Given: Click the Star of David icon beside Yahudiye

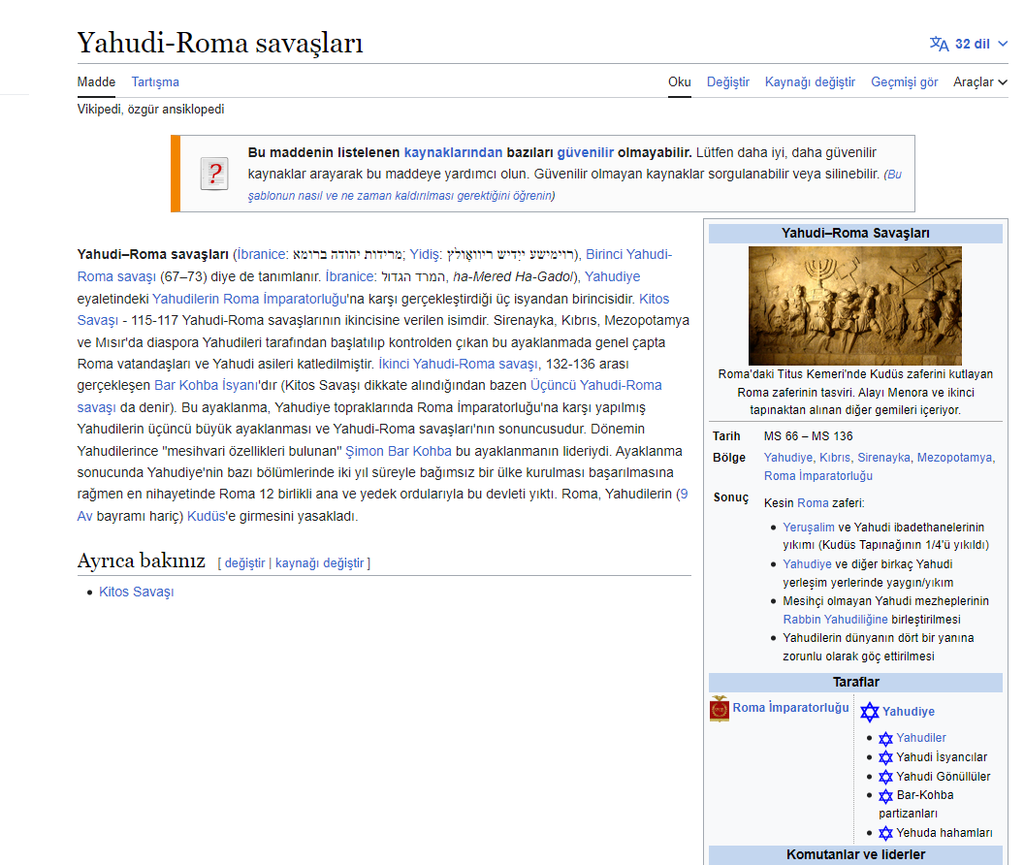Looking at the screenshot, I should (x=869, y=712).
